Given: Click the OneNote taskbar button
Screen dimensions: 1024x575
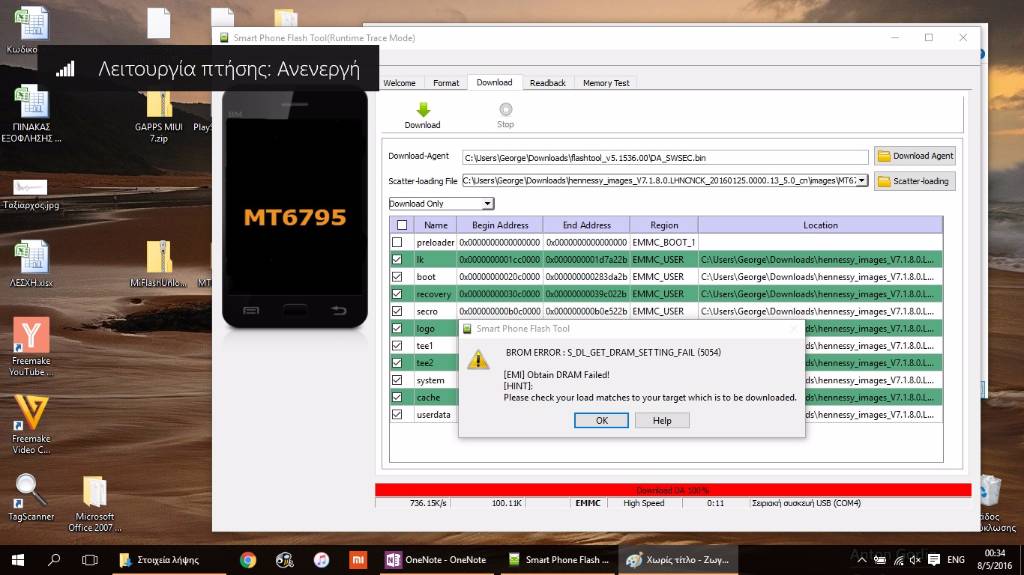Looking at the screenshot, I should tap(436, 560).
